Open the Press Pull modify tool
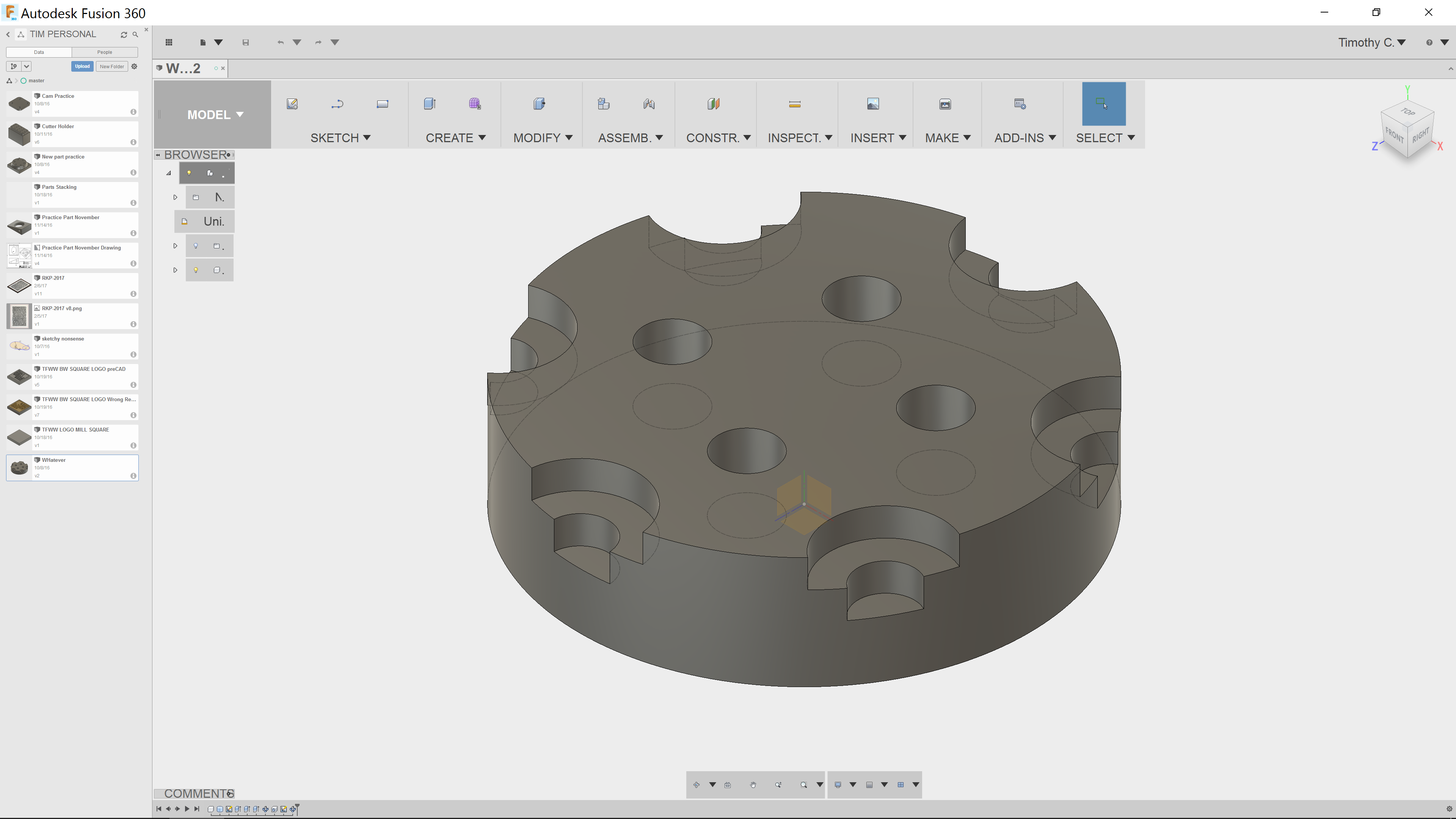The height and width of the screenshot is (819, 1456). (x=539, y=104)
